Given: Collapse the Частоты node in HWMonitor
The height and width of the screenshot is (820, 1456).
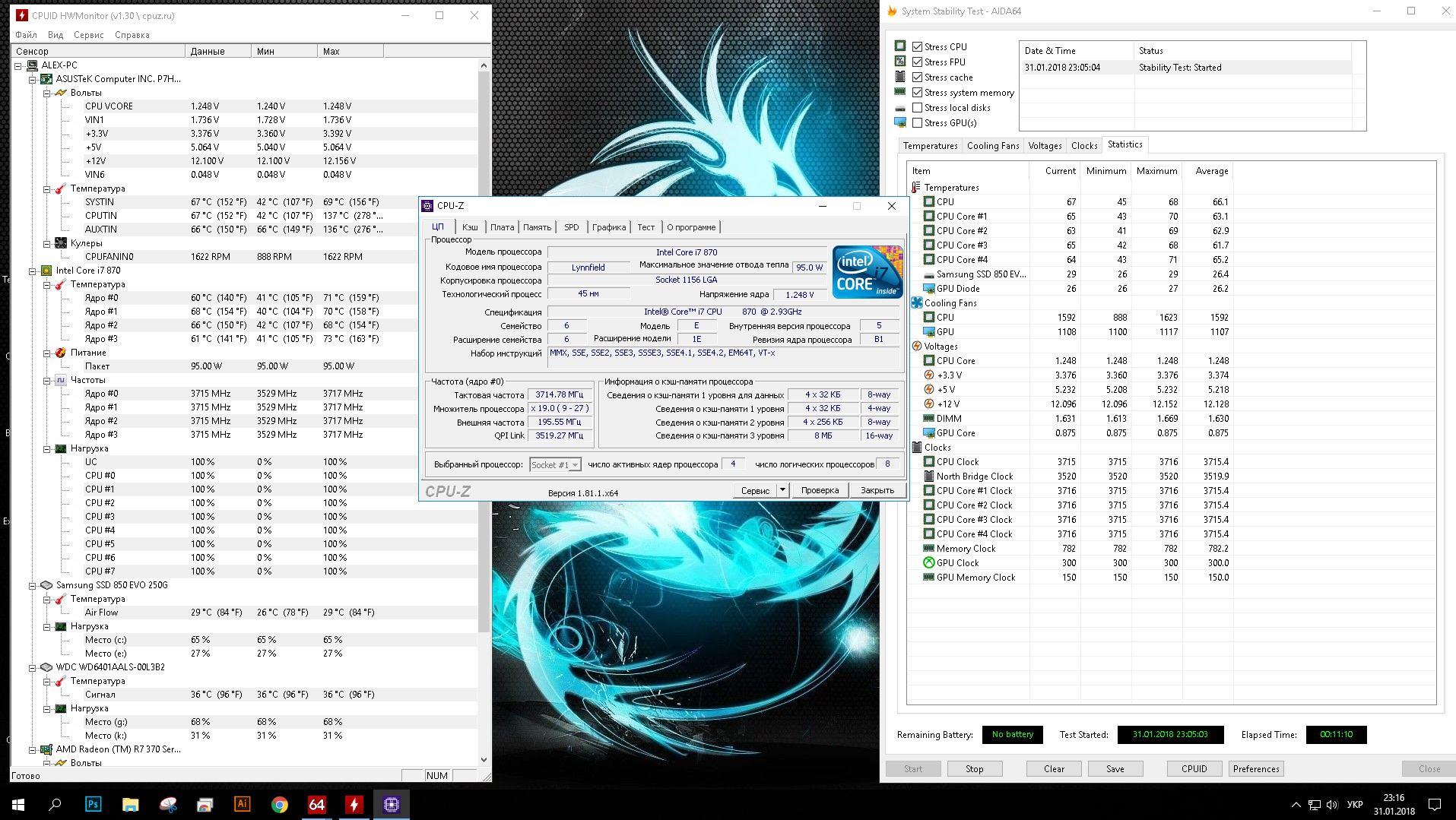Looking at the screenshot, I should 46,380.
